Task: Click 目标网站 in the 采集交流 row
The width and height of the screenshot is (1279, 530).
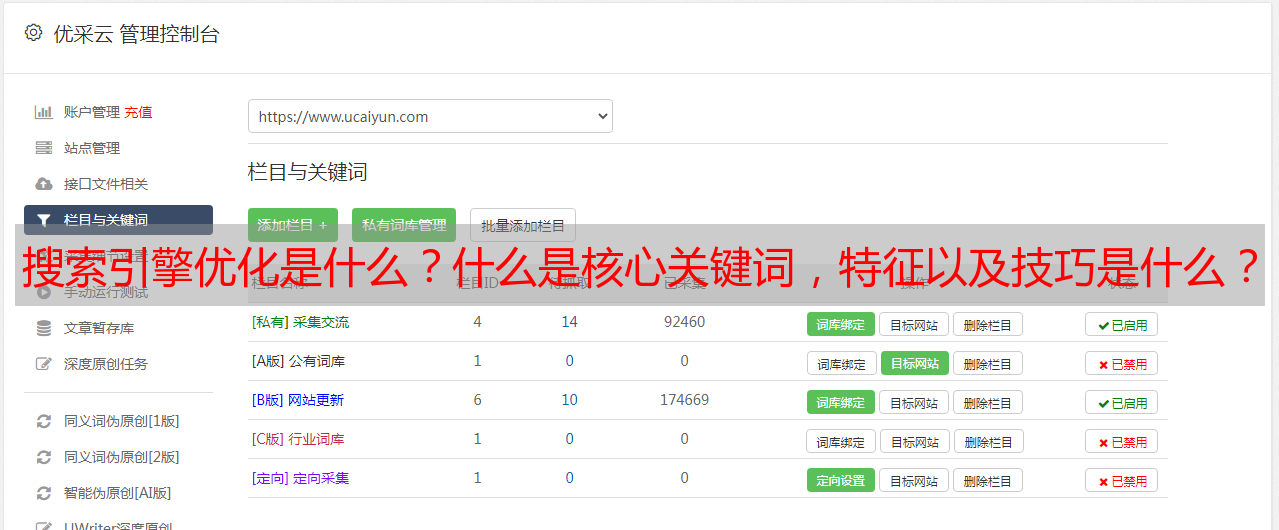Action: (914, 324)
